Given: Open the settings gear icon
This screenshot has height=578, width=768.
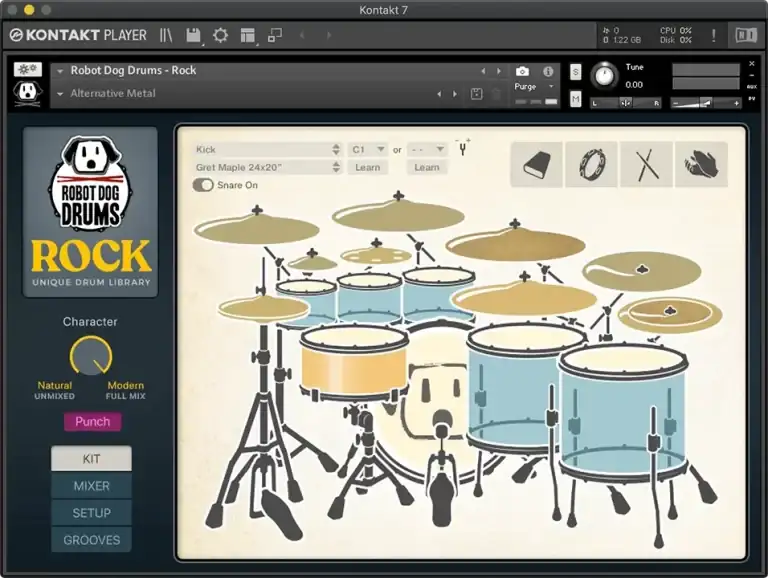Looking at the screenshot, I should pos(220,35).
